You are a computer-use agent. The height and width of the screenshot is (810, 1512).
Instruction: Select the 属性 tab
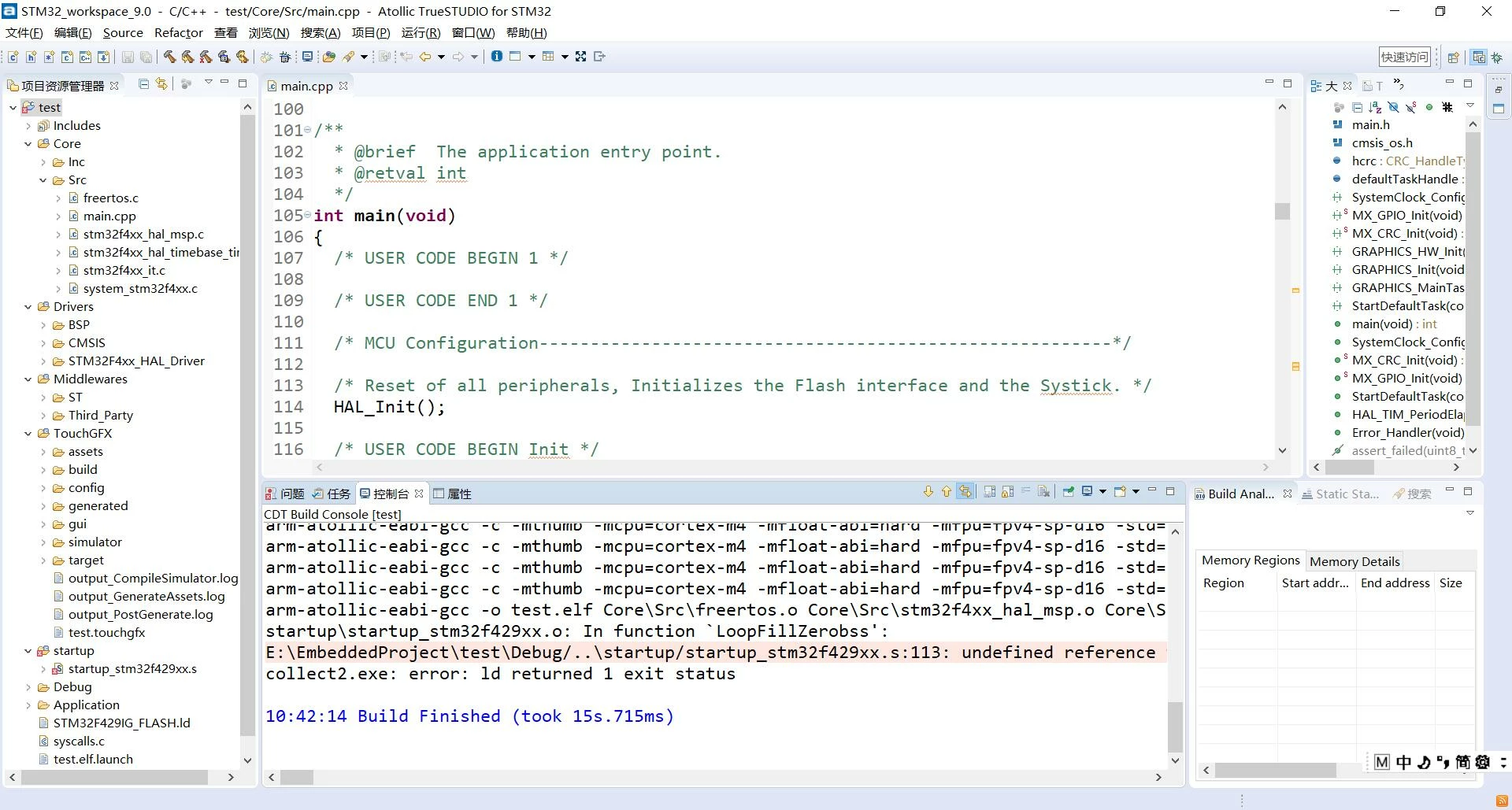pyautogui.click(x=453, y=494)
